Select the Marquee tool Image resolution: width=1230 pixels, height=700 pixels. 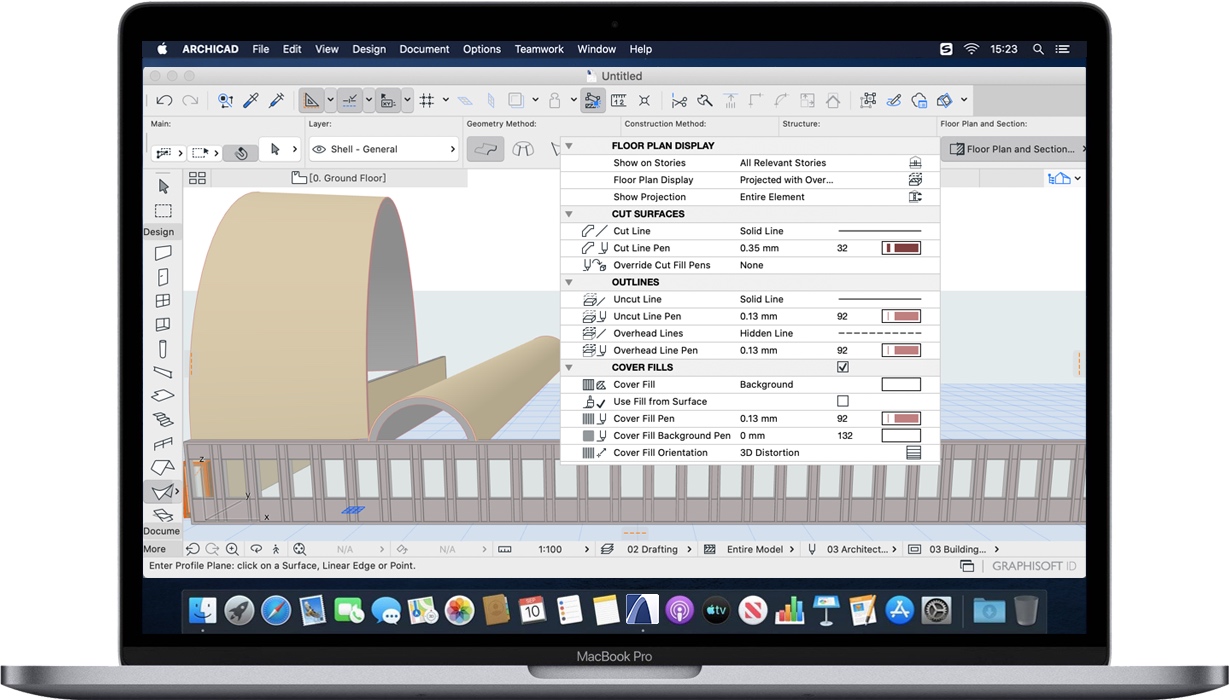pyautogui.click(x=162, y=210)
